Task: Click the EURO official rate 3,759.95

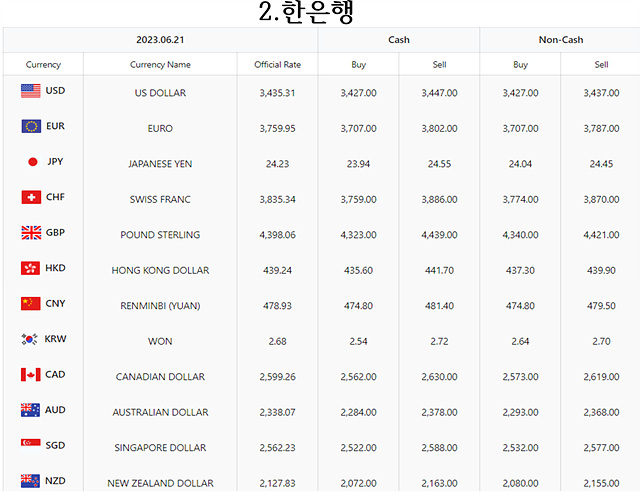Action: tap(278, 129)
